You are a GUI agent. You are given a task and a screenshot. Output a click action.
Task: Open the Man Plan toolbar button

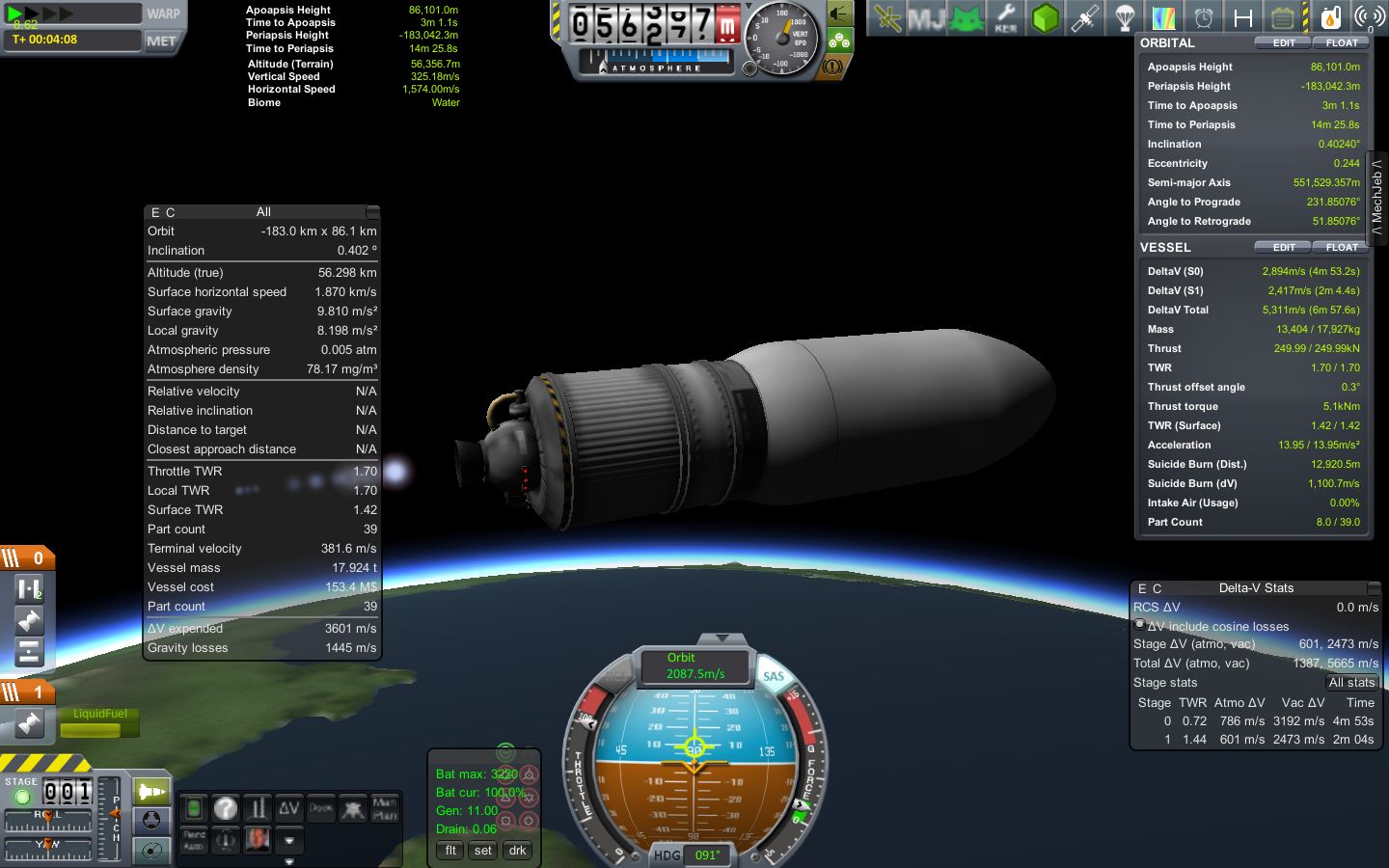point(385,808)
